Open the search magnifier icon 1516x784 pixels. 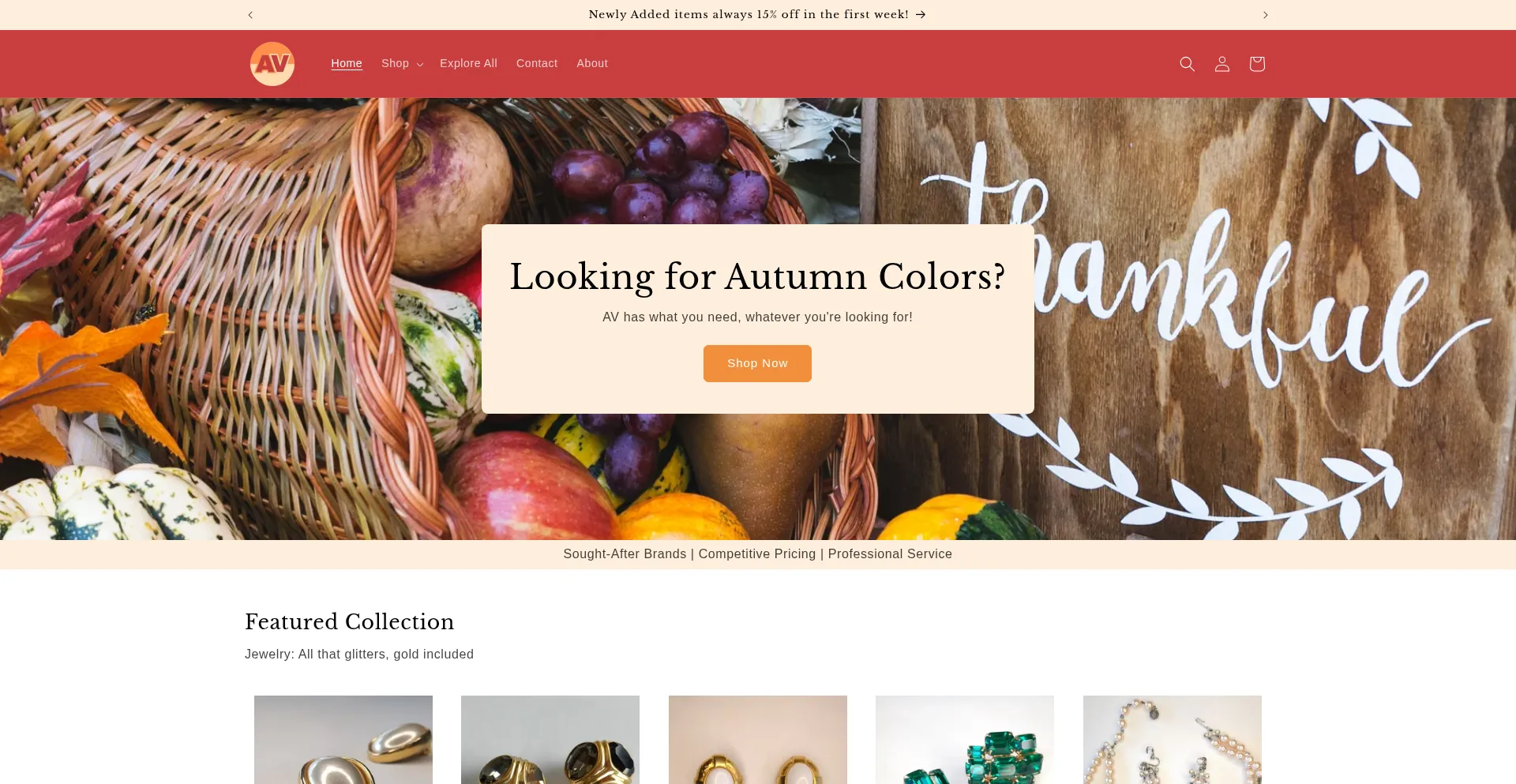tap(1187, 64)
